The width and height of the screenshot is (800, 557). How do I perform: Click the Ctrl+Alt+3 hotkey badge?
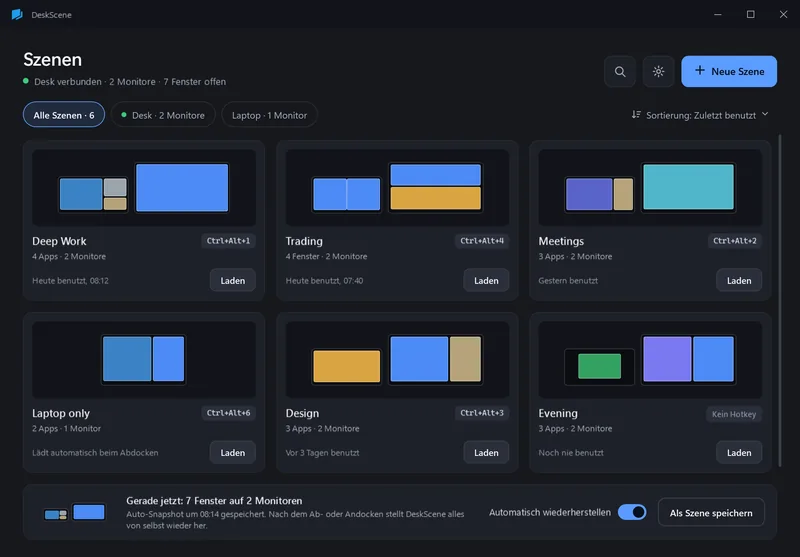pos(482,413)
